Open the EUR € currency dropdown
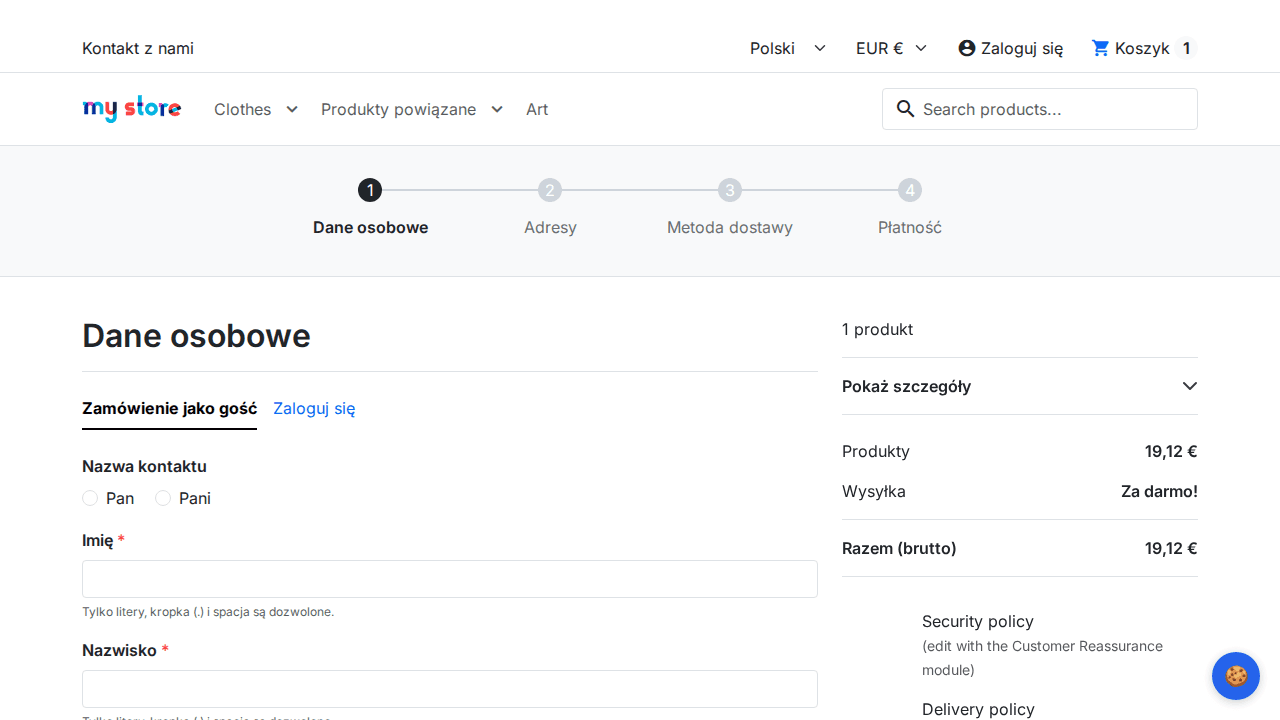 892,48
